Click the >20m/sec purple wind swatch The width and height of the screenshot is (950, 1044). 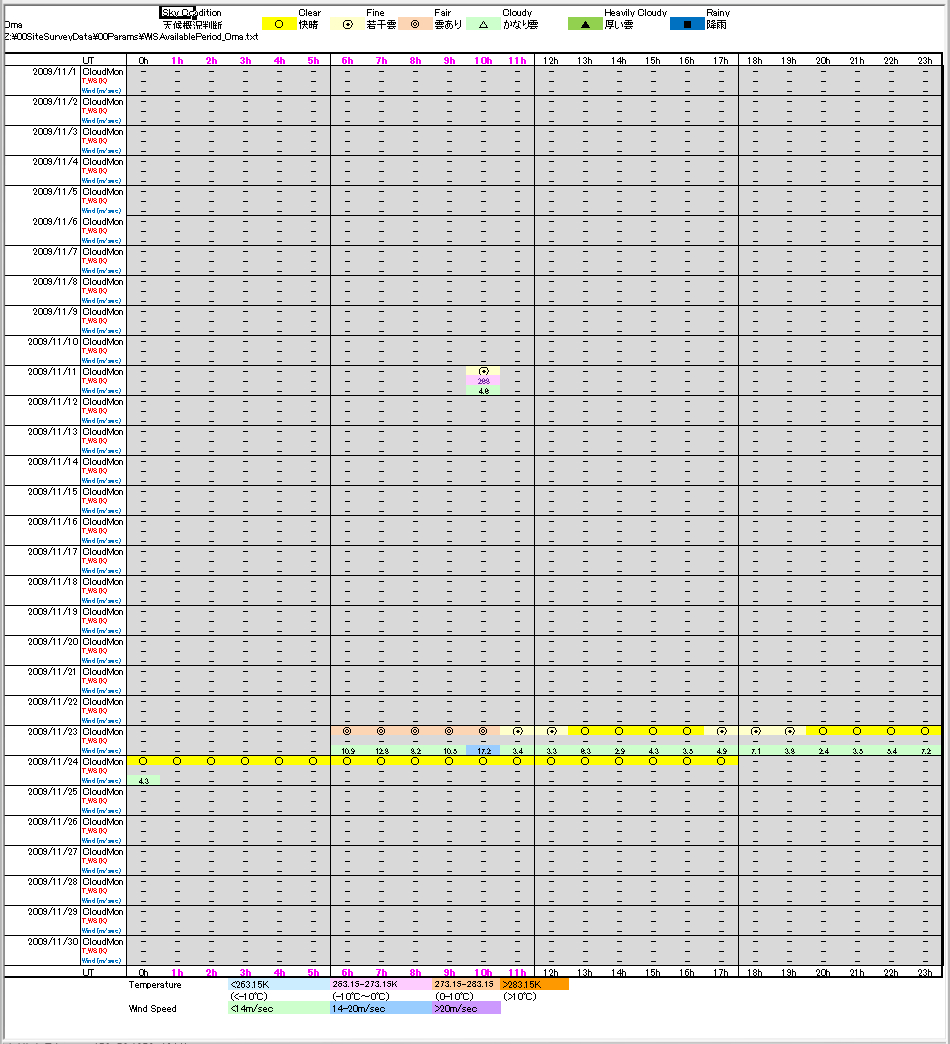[466, 1008]
